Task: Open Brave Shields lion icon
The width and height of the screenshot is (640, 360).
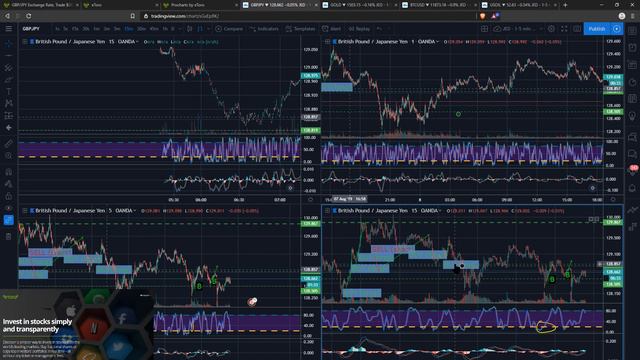Action: pos(482,16)
